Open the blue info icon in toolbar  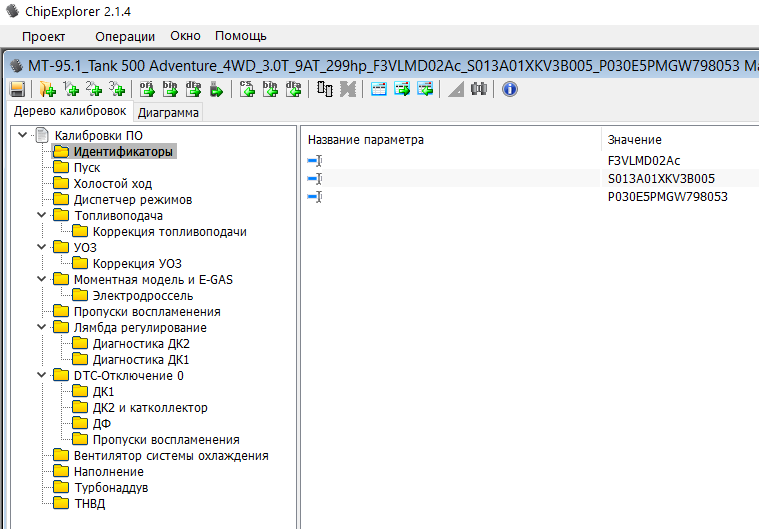tap(509, 89)
